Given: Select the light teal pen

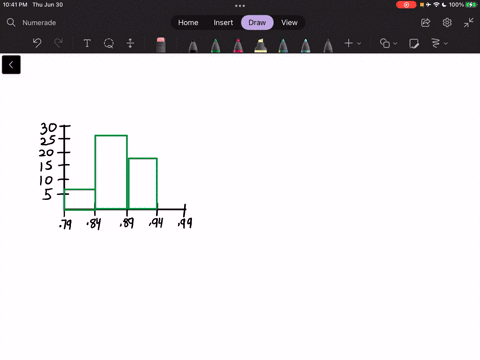Looking at the screenshot, I should (305, 46).
